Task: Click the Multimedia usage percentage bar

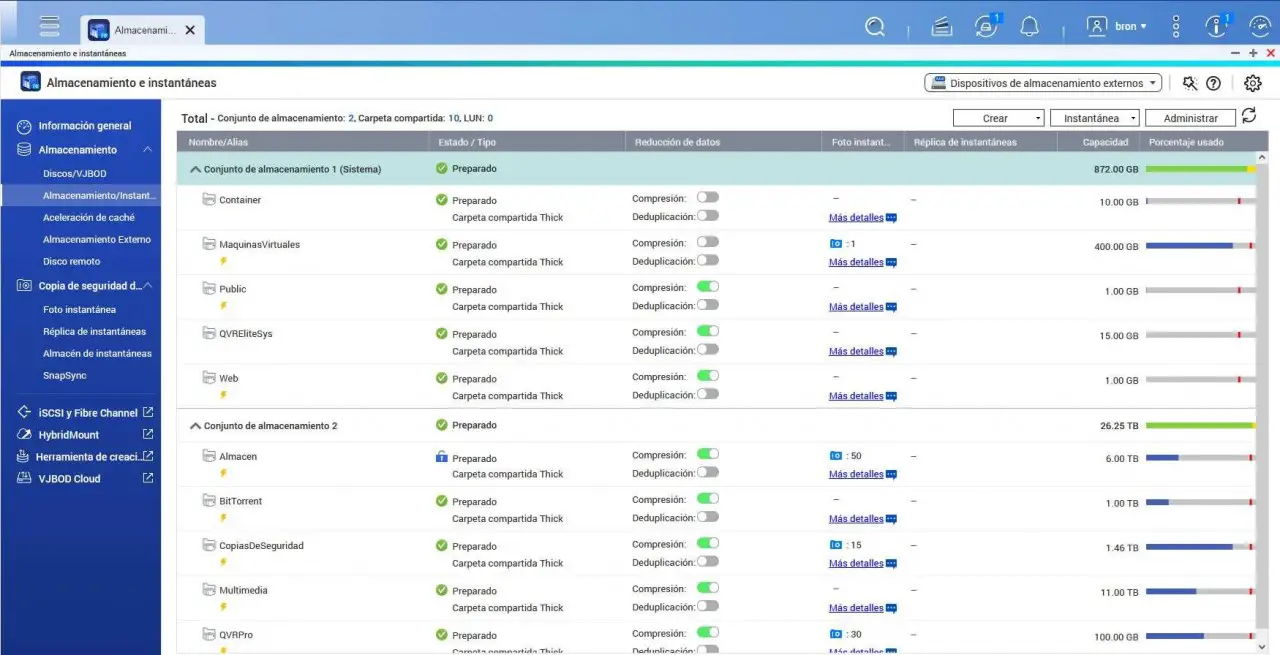Action: pyautogui.click(x=1199, y=592)
